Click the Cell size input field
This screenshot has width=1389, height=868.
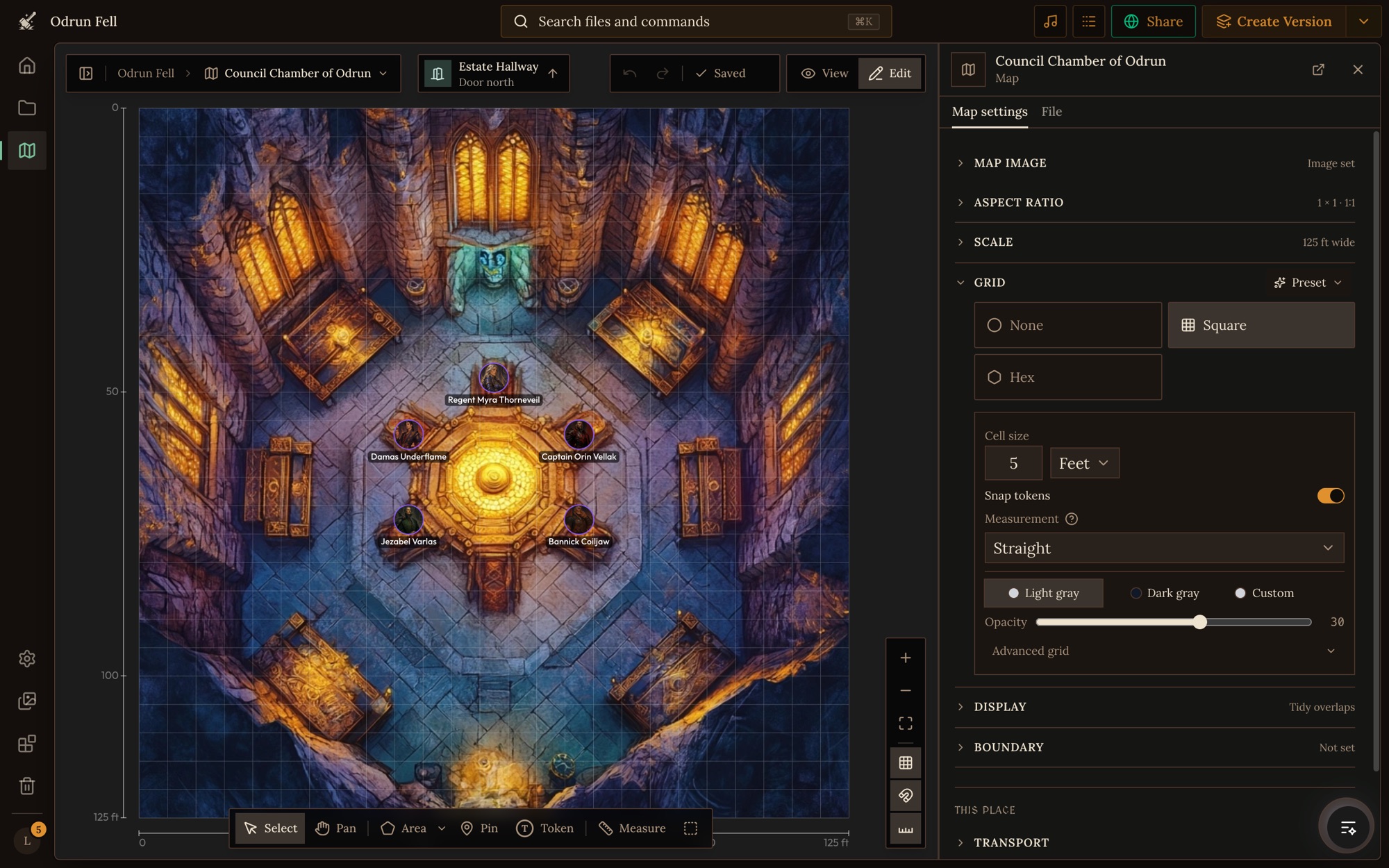click(1013, 463)
